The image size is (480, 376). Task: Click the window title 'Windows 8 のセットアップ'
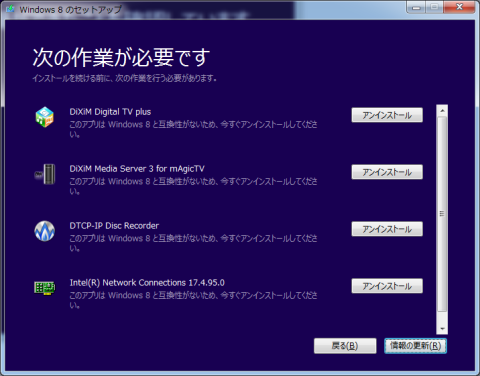[71, 10]
